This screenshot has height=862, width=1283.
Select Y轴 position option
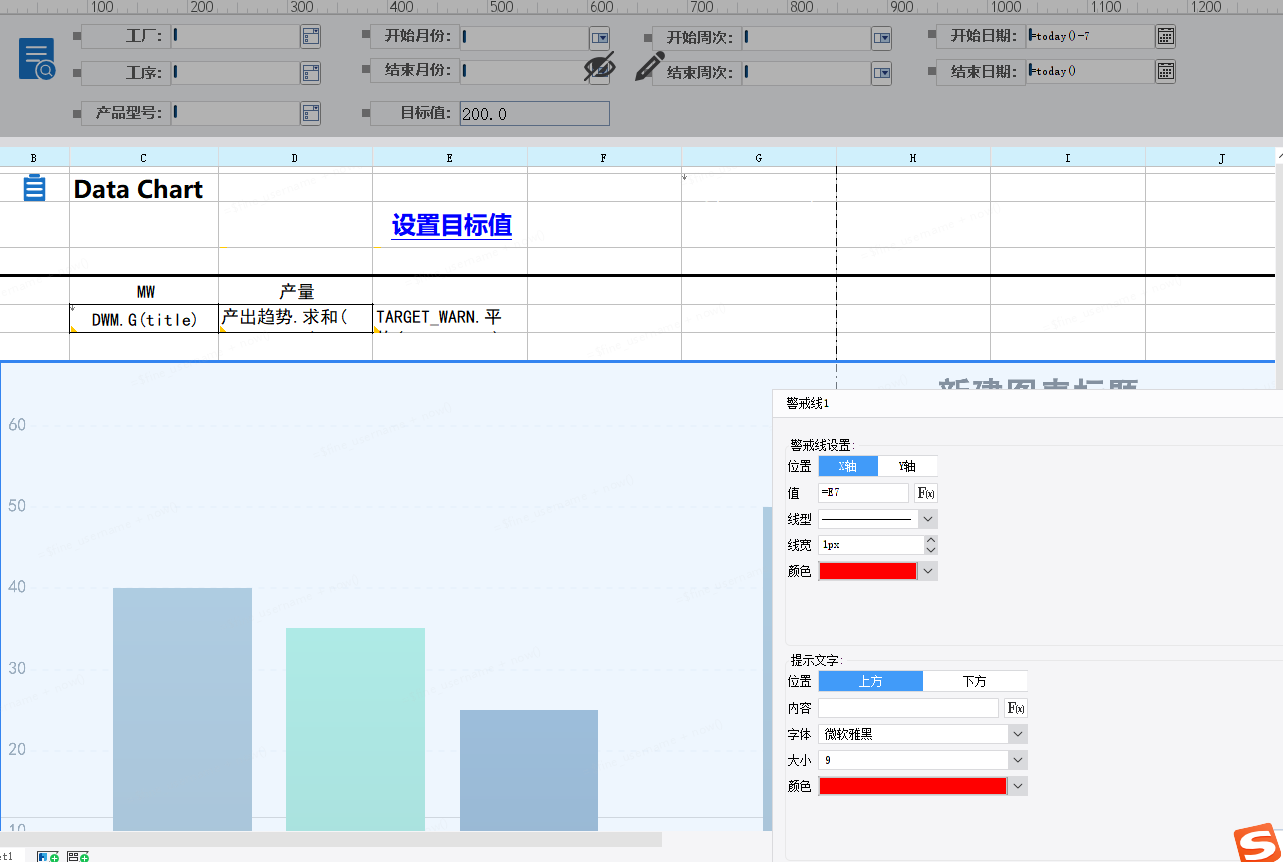pyautogui.click(x=907, y=466)
